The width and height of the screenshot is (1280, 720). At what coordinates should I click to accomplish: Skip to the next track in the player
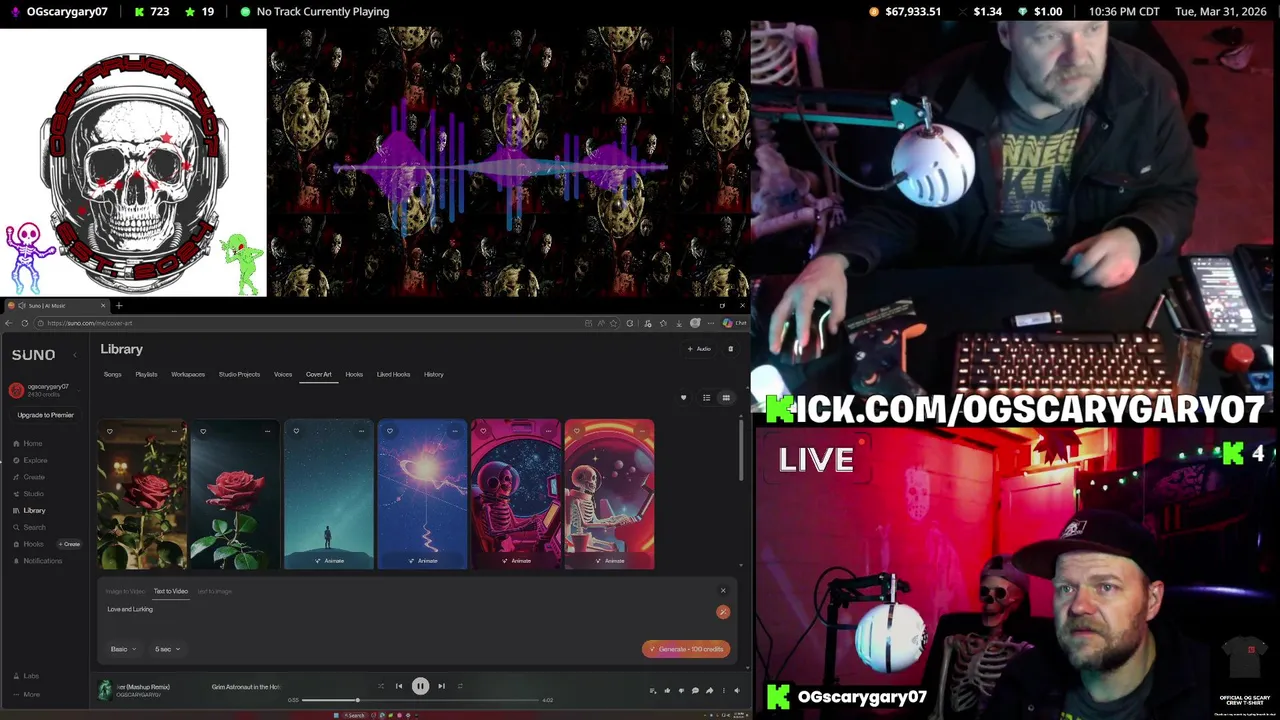[x=441, y=686]
